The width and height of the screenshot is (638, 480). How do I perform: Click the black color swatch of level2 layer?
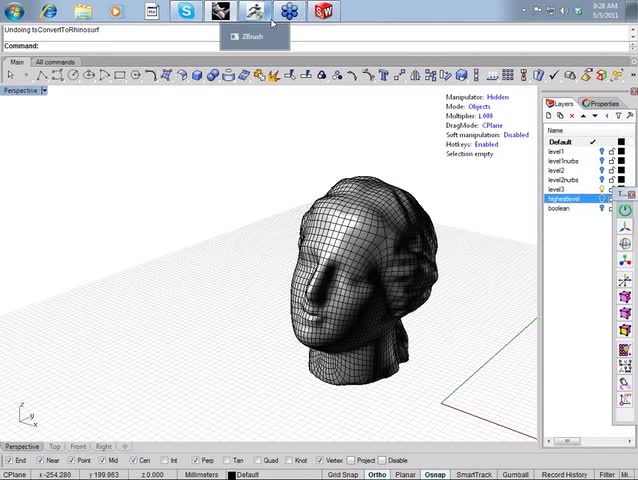coord(621,170)
